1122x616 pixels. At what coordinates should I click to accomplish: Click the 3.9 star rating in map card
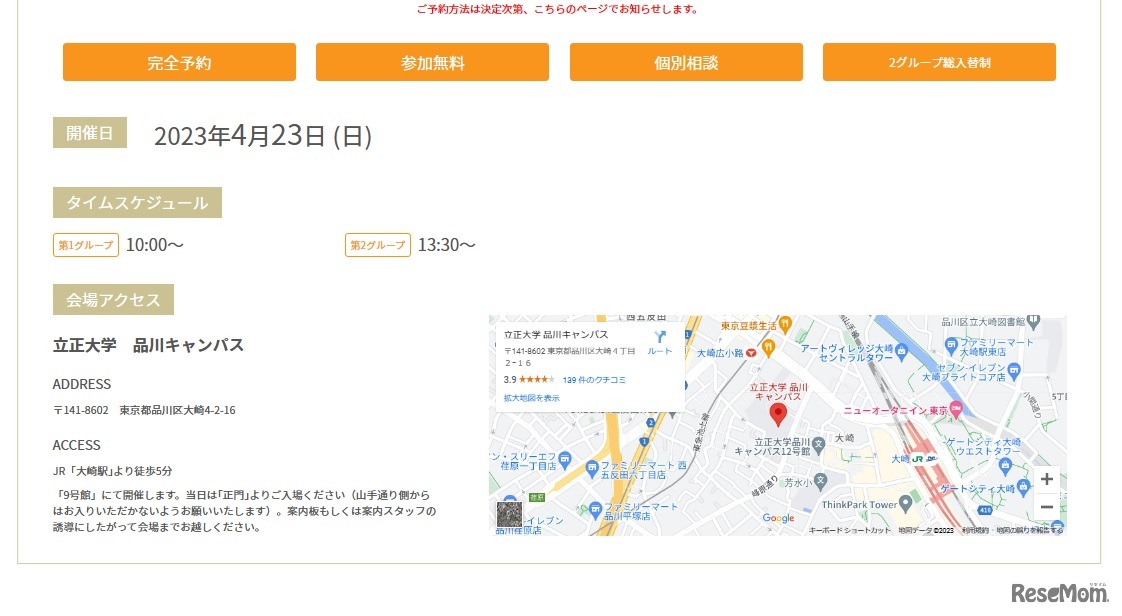point(529,380)
